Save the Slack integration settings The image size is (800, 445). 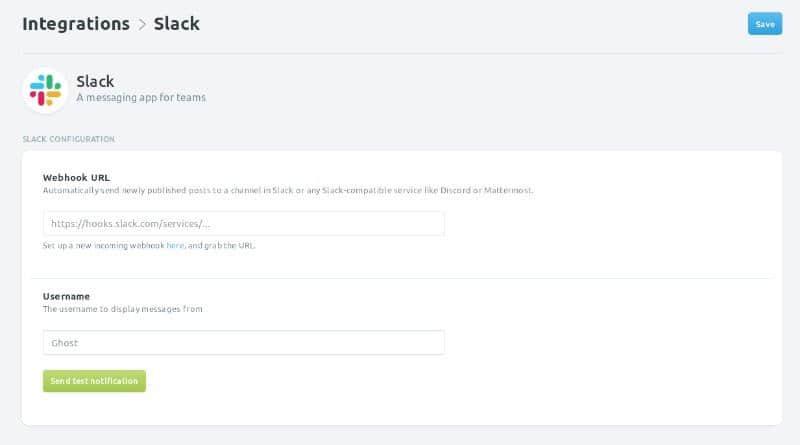point(764,24)
